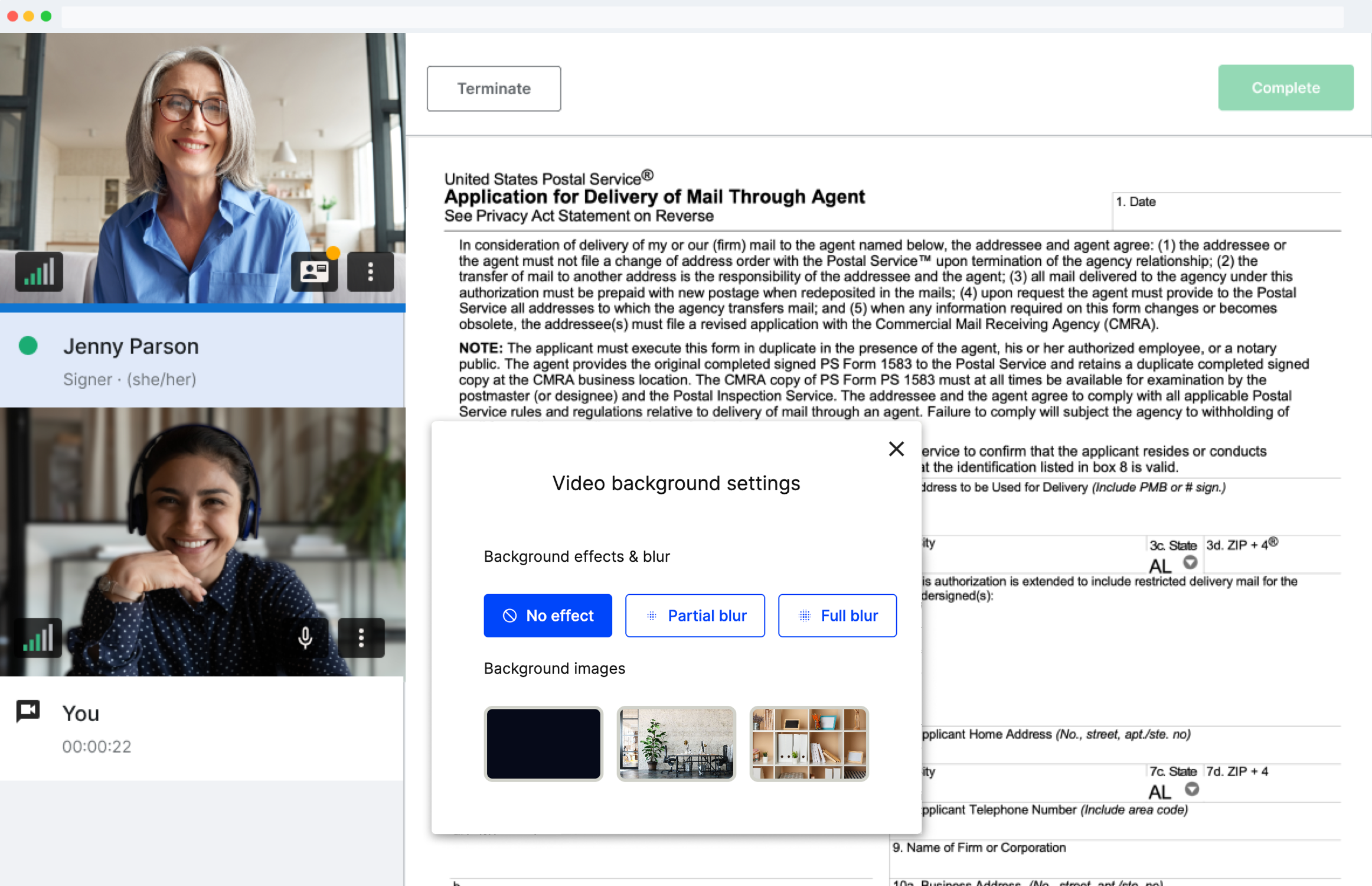This screenshot has width=1372, height=886.
Task: Click the Complete button
Action: 1285,87
